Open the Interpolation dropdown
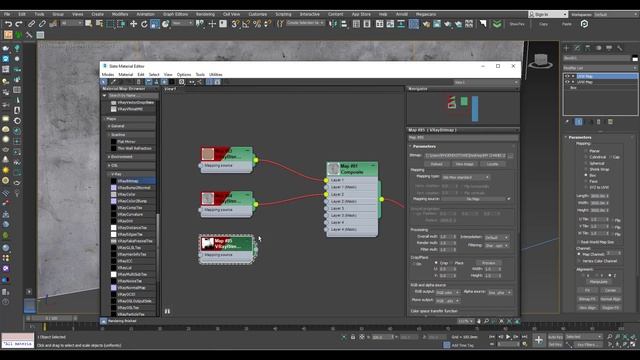This screenshot has width=640, height=360. point(496,237)
